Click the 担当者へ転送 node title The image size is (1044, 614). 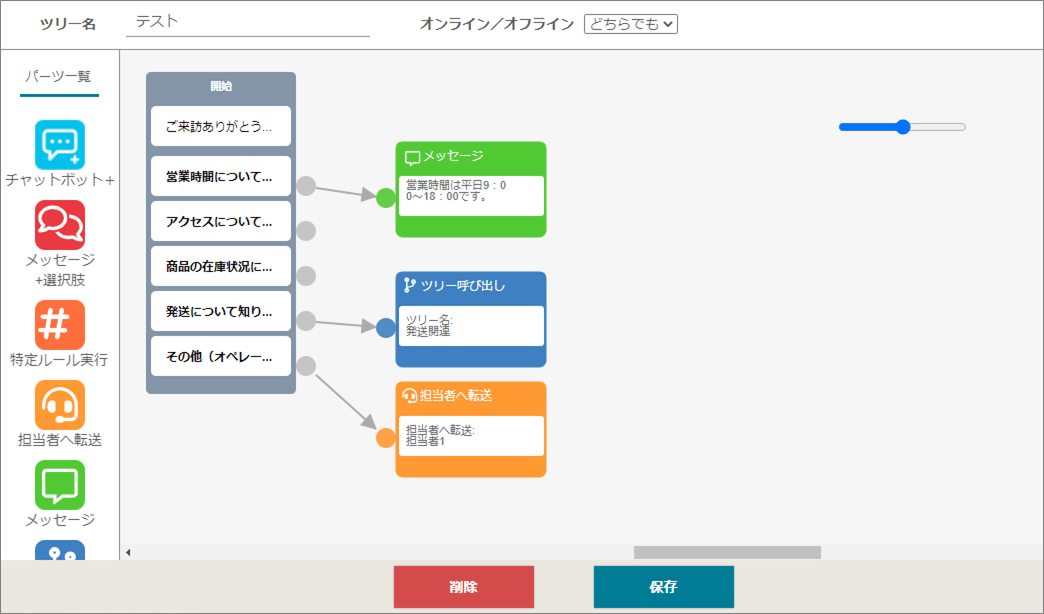coord(456,396)
